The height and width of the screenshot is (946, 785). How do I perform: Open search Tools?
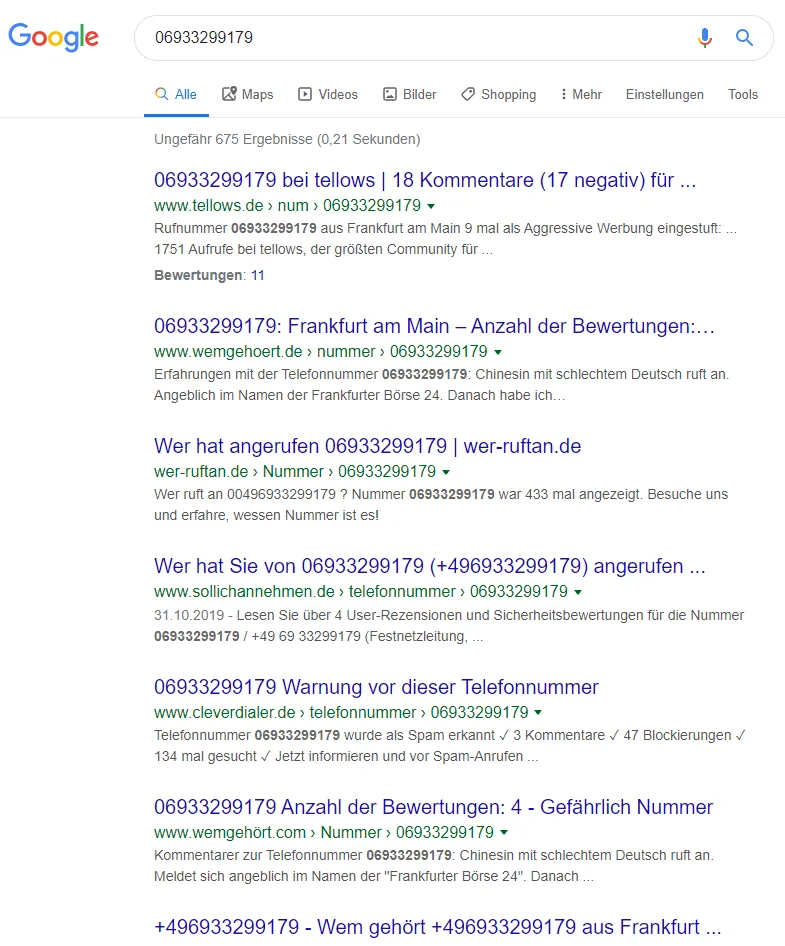pyautogui.click(x=743, y=95)
